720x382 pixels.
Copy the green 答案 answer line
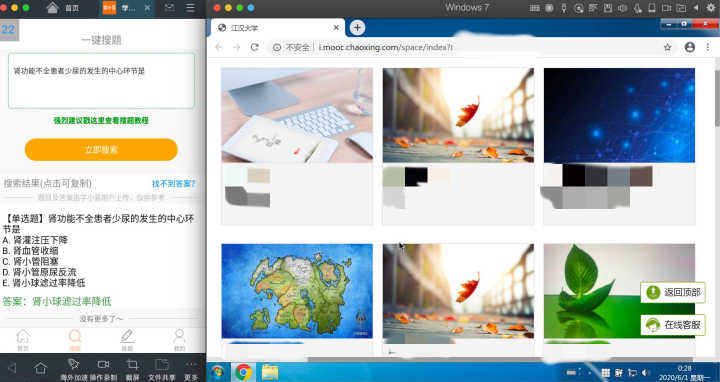(x=57, y=302)
